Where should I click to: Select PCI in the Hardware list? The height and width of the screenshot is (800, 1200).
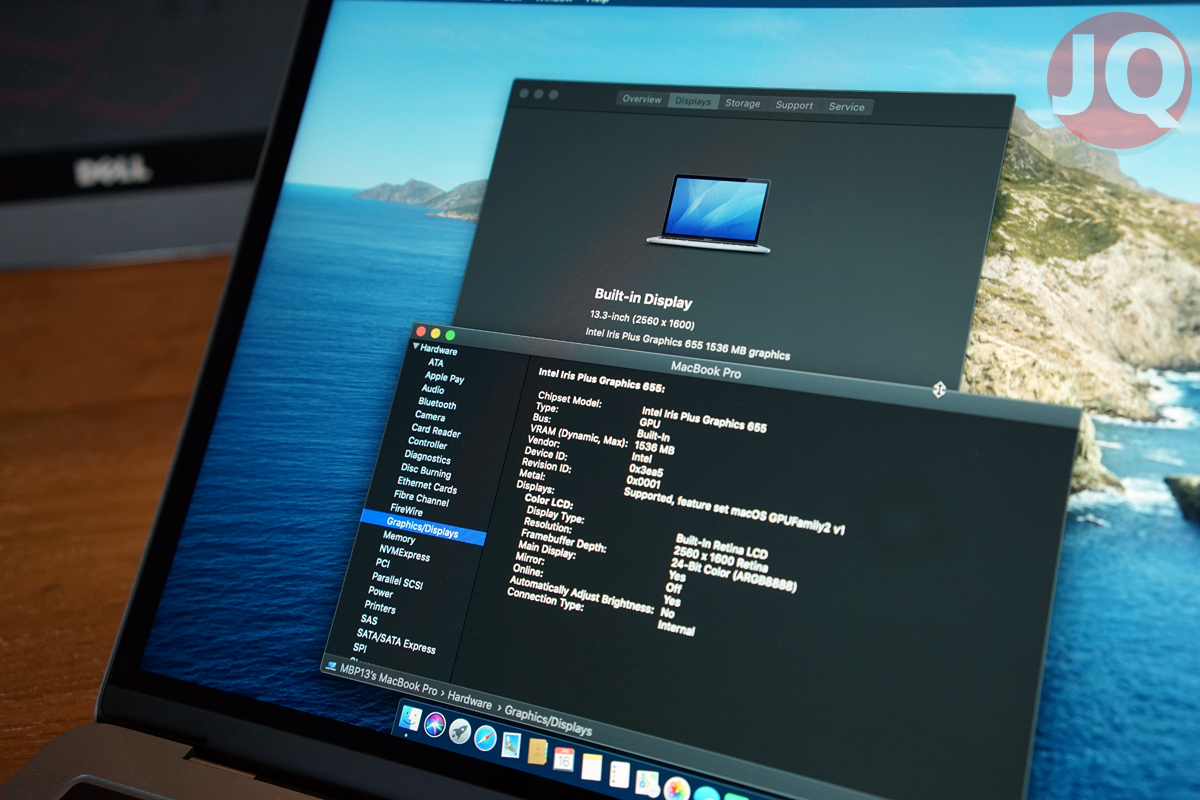click(x=383, y=565)
